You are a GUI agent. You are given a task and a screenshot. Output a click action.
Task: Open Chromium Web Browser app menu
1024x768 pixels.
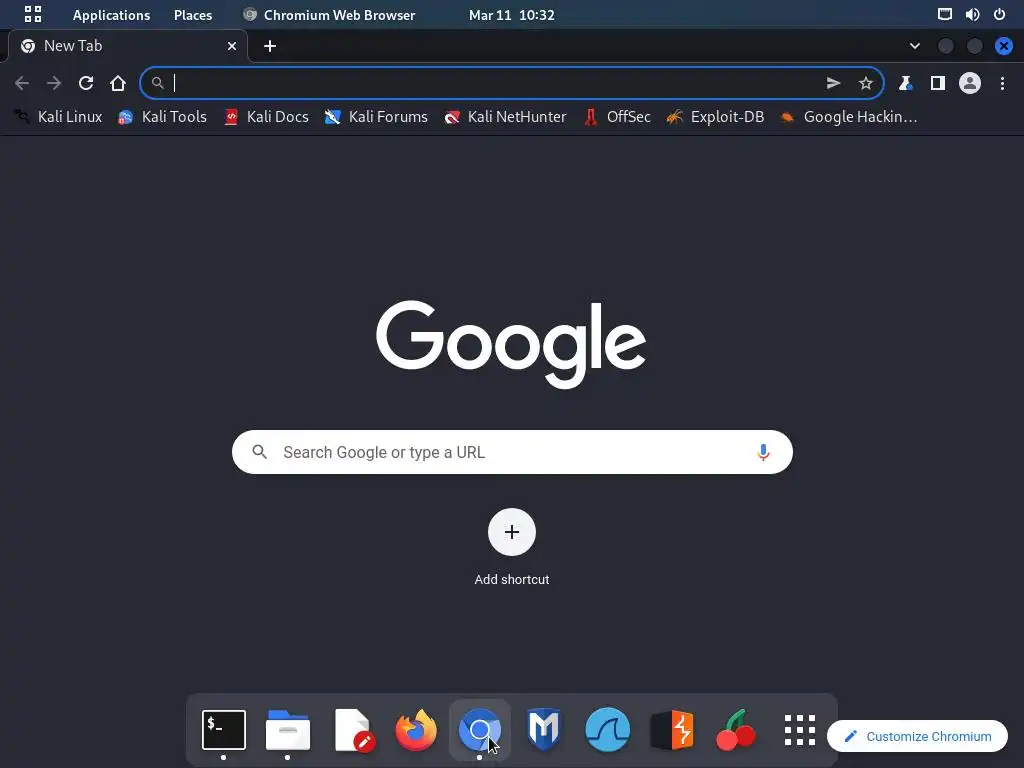329,14
